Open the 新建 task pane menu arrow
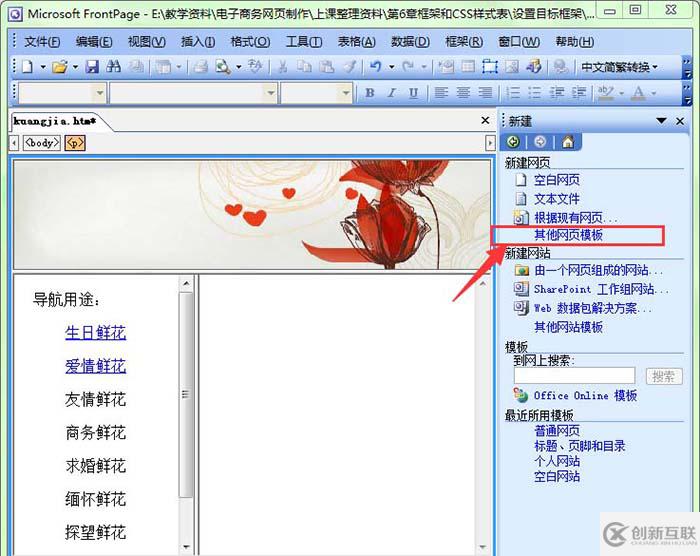Image resolution: width=700 pixels, height=556 pixels. click(662, 121)
